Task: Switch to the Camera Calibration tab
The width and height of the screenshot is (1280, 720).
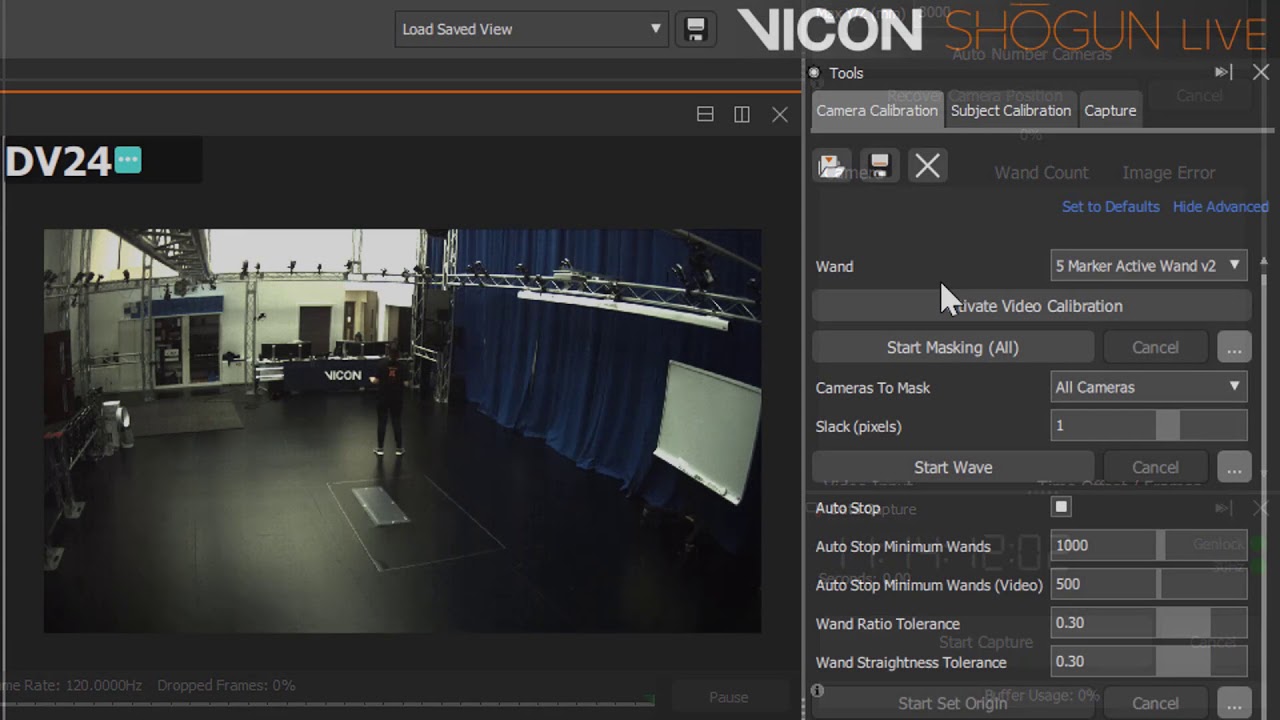Action: pos(877,111)
